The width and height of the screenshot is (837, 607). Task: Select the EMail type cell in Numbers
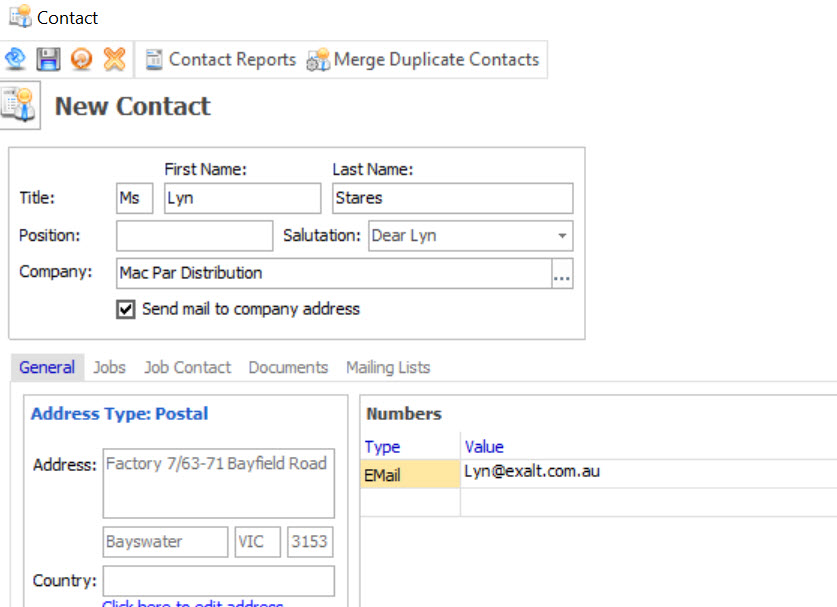[410, 475]
